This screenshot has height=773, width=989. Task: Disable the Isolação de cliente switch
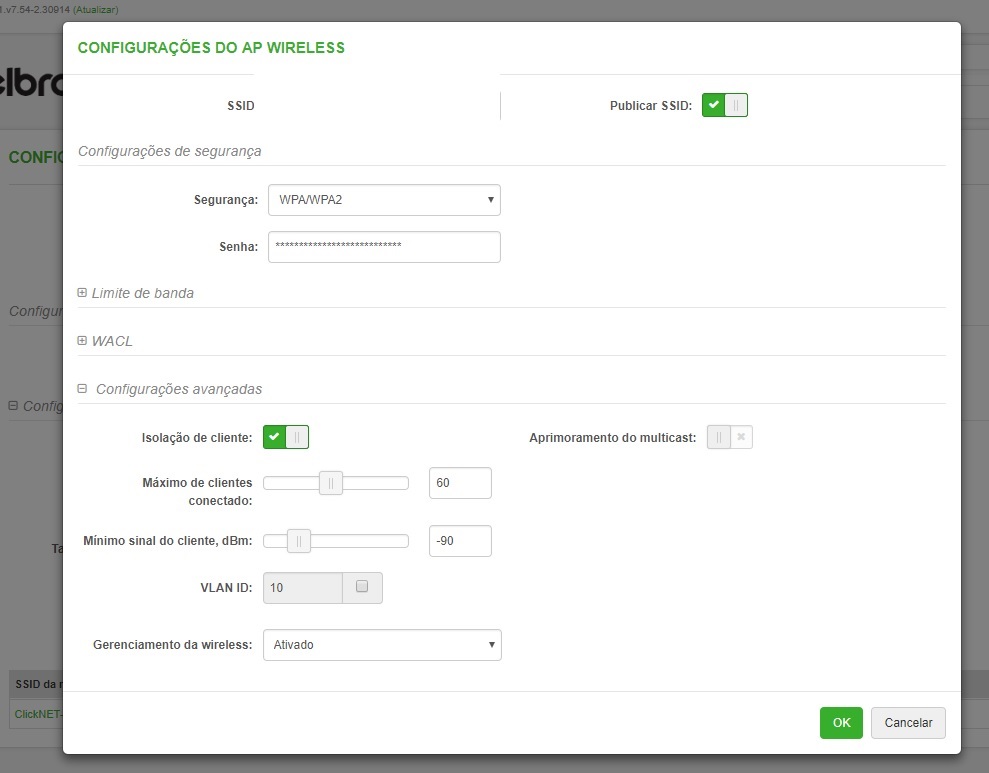click(x=286, y=437)
